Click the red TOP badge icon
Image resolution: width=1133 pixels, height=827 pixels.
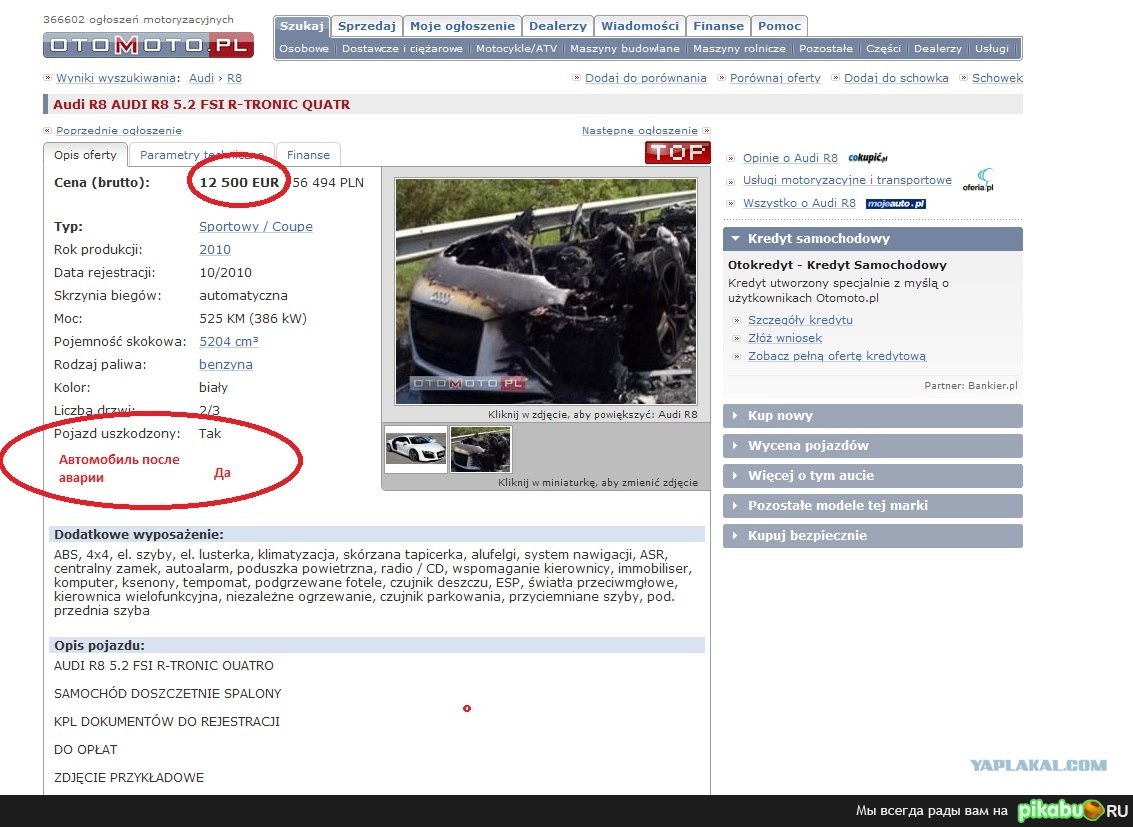click(677, 153)
